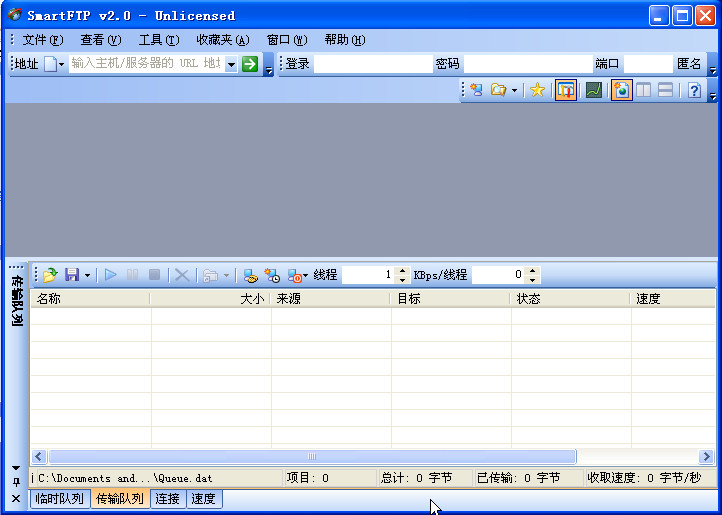Open the 窗口(W) menu
This screenshot has width=722, height=515.
click(x=286, y=40)
